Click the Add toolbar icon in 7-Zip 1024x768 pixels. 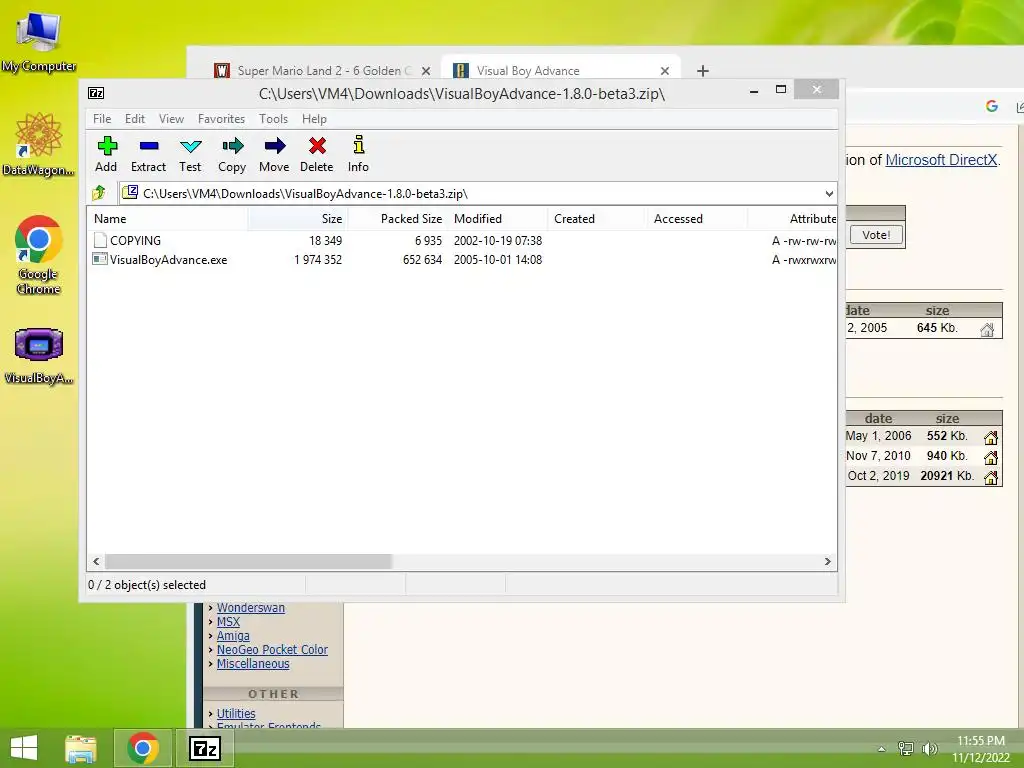click(x=106, y=154)
